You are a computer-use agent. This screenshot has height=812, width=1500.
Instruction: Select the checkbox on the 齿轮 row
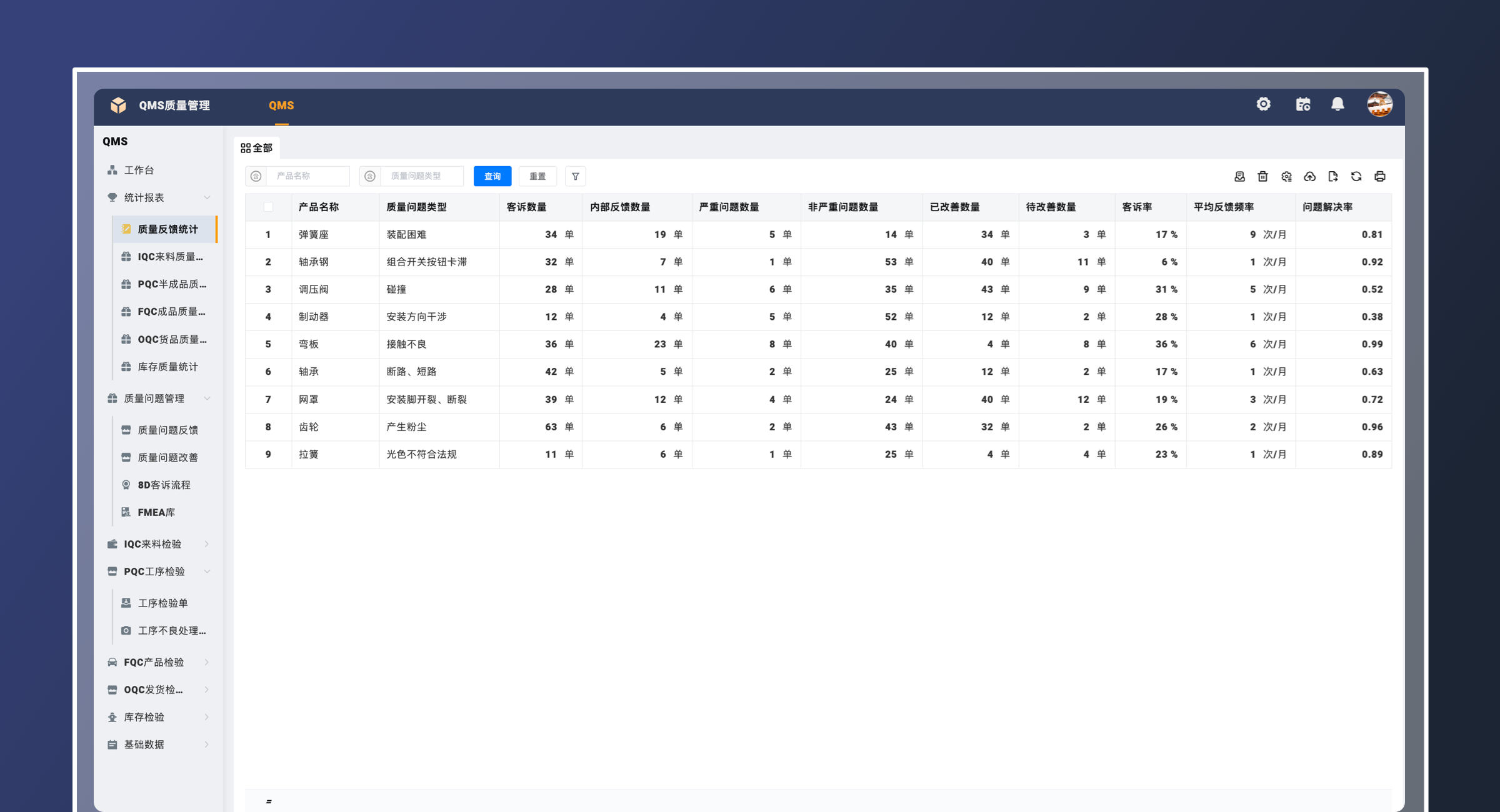click(268, 427)
